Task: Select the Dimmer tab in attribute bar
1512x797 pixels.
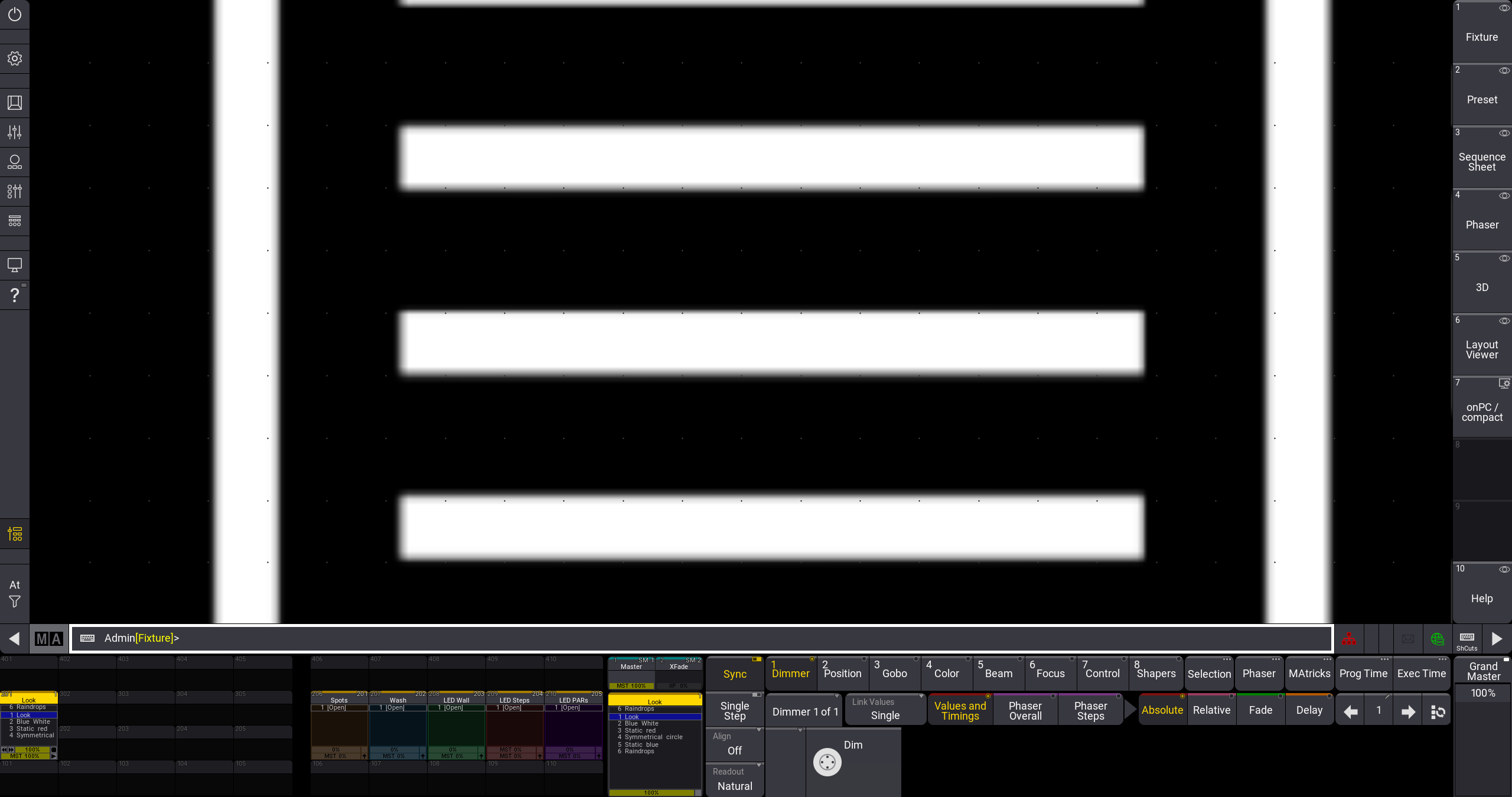Action: pyautogui.click(x=790, y=672)
